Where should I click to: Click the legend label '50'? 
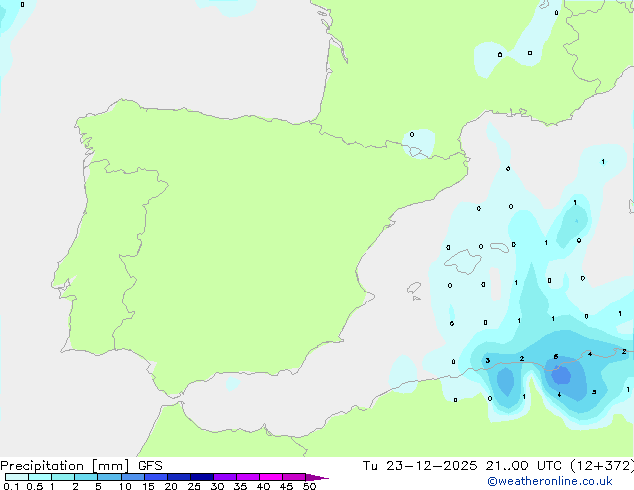click(x=309, y=486)
